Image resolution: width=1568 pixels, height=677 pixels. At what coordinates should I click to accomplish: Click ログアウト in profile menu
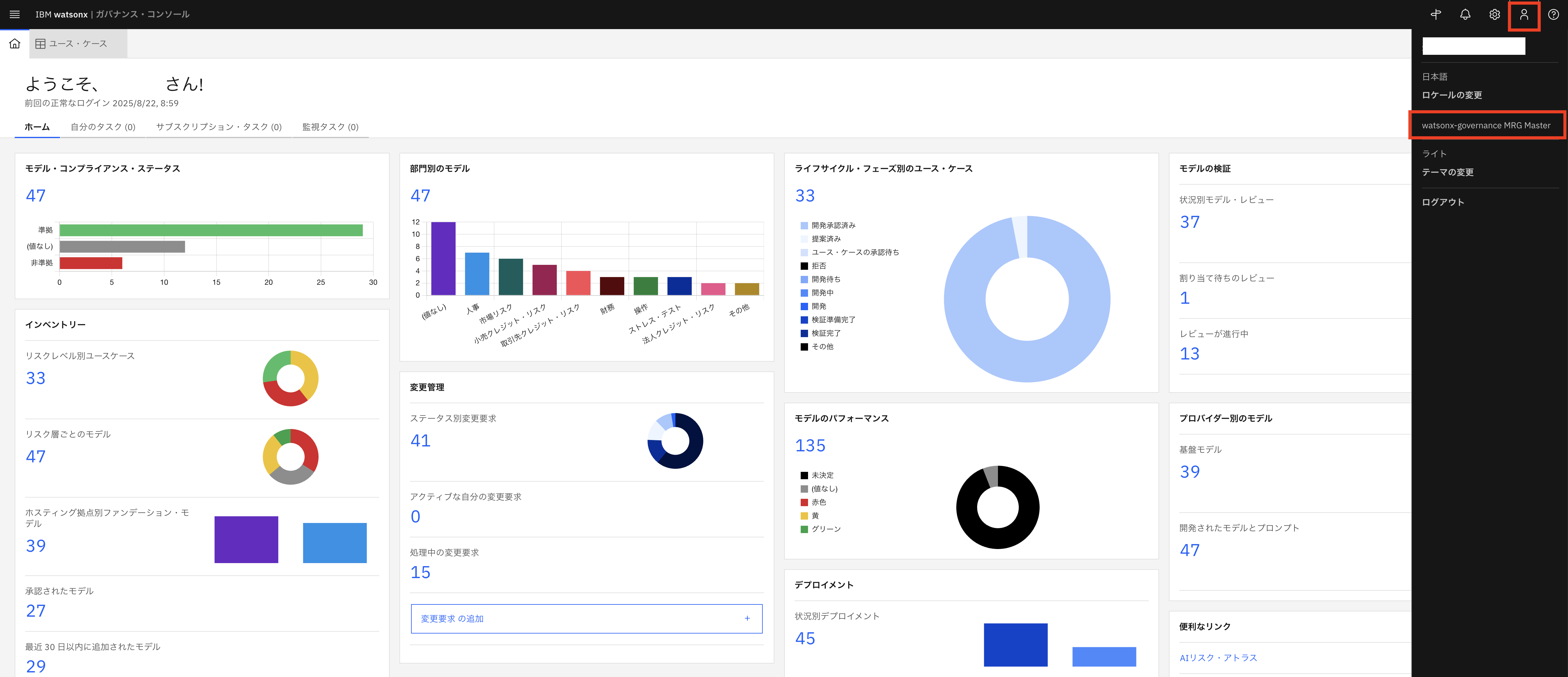pos(1443,202)
